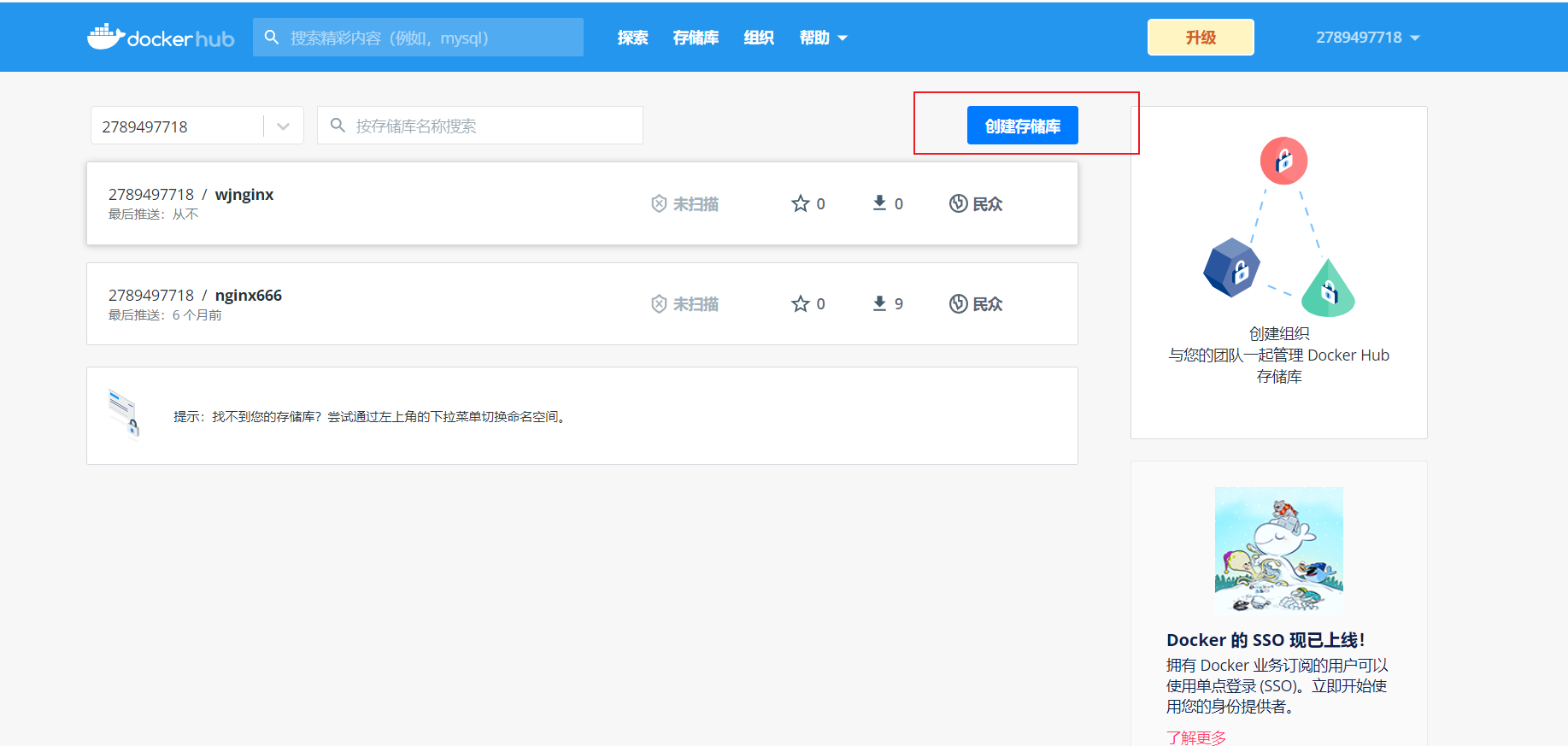The height and width of the screenshot is (746, 1568).
Task: Click the 未扫描 label for nginx666
Action: coord(696,304)
